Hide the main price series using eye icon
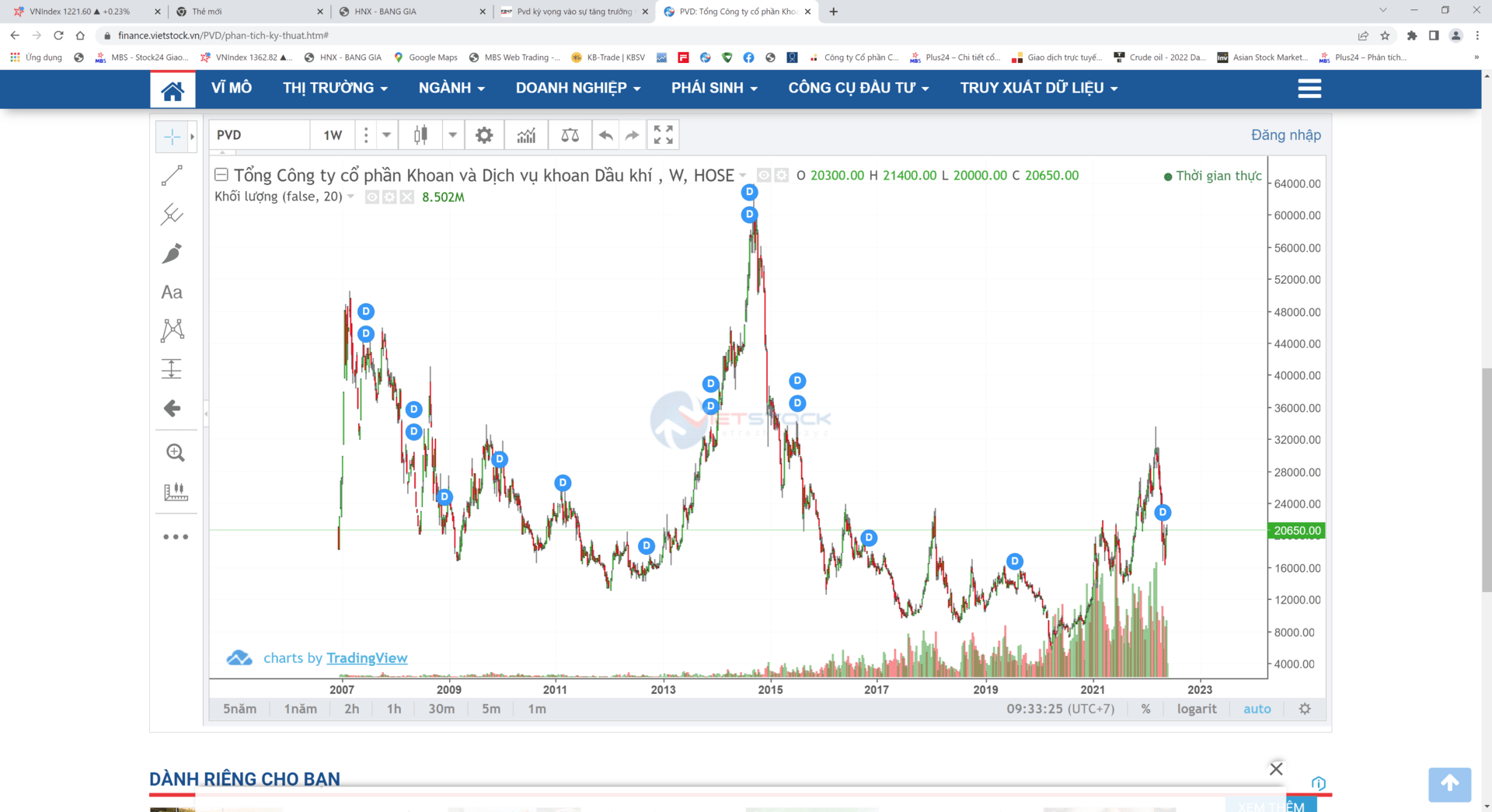 (764, 176)
